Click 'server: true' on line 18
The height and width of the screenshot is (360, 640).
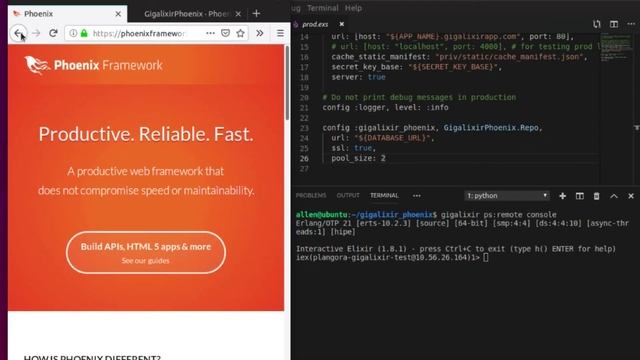click(358, 77)
